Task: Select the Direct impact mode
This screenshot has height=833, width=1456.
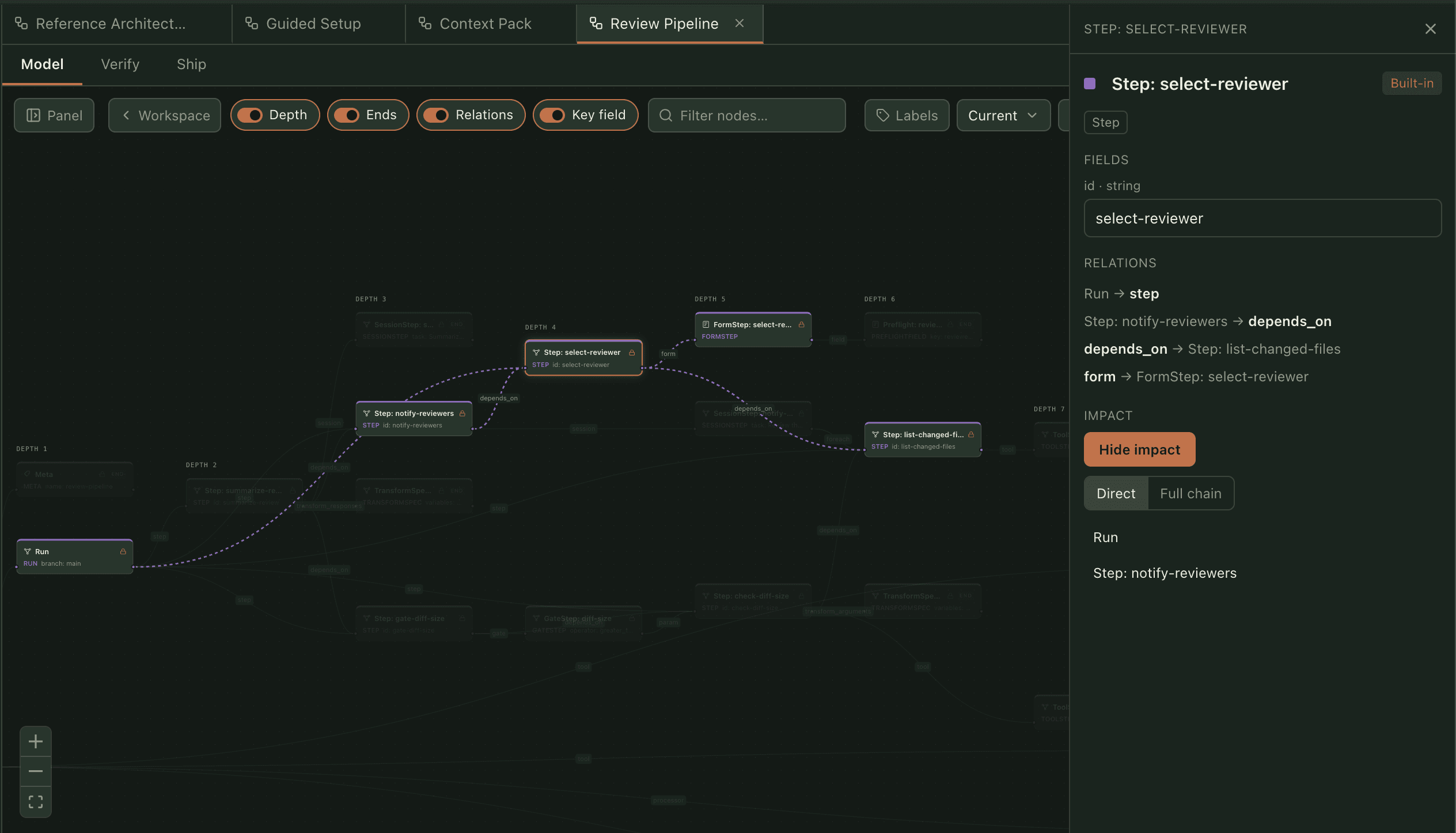Action: [1116, 493]
